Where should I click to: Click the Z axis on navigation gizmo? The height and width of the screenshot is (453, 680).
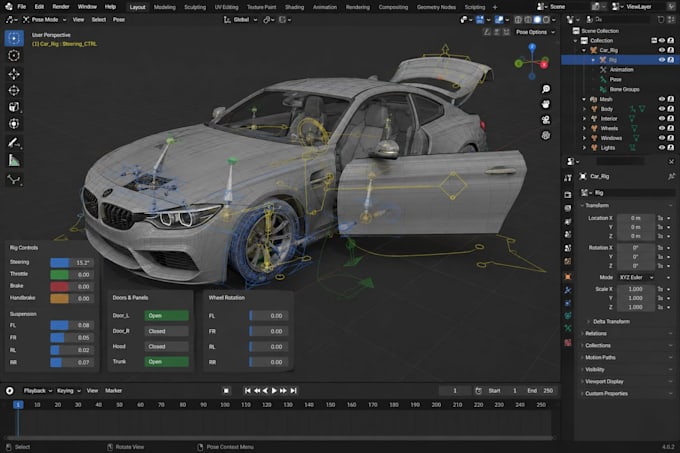click(x=532, y=47)
